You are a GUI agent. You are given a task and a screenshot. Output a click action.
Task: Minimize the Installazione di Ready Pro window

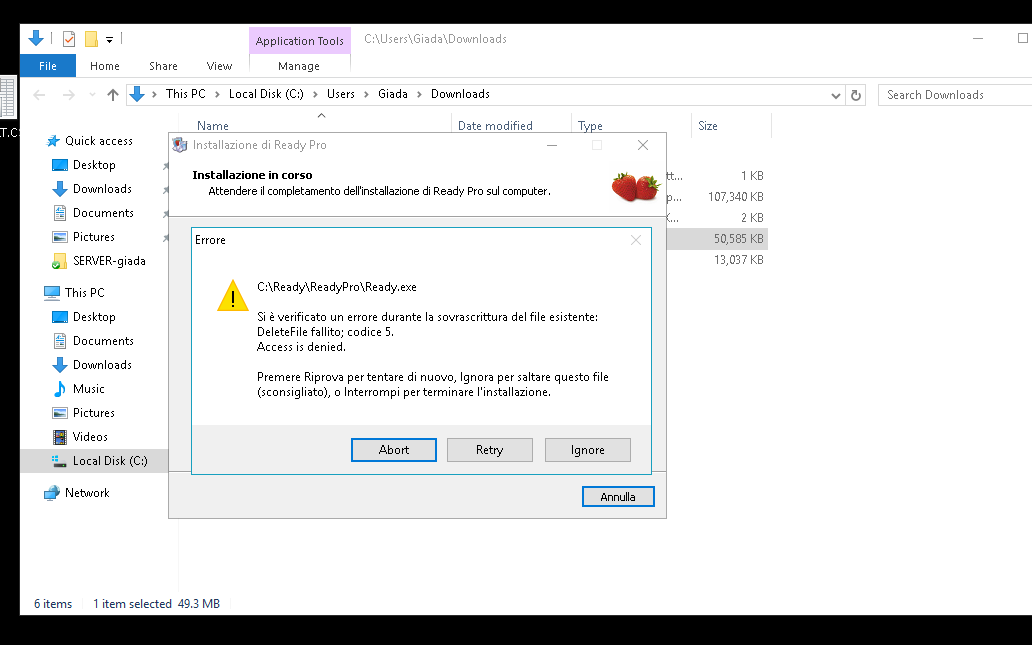[x=552, y=145]
